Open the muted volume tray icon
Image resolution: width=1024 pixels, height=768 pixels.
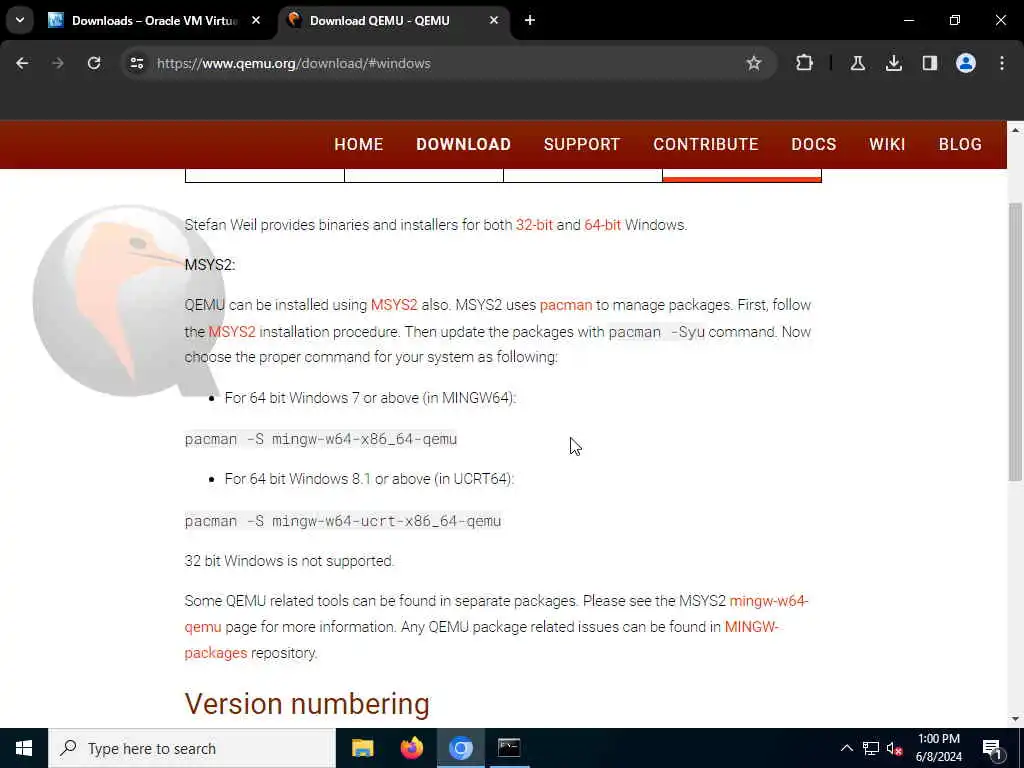pos(895,748)
